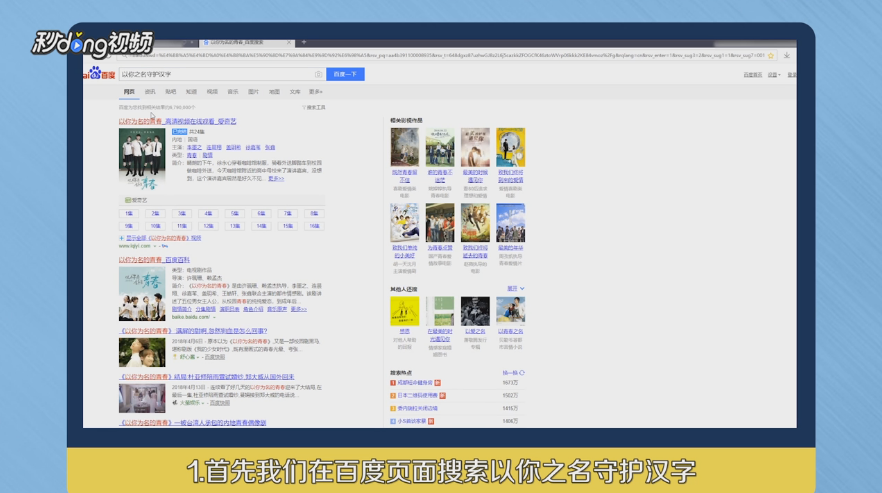Click the funnel icon of 搜索工具
882x493 pixels.
pyautogui.click(x=304, y=107)
